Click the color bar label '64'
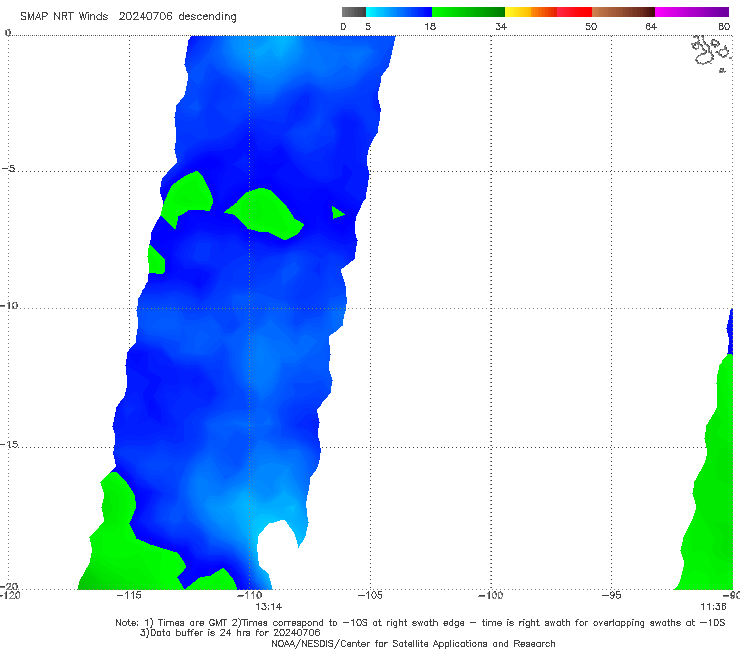Viewport: 740px width, 650px height. coord(651,26)
